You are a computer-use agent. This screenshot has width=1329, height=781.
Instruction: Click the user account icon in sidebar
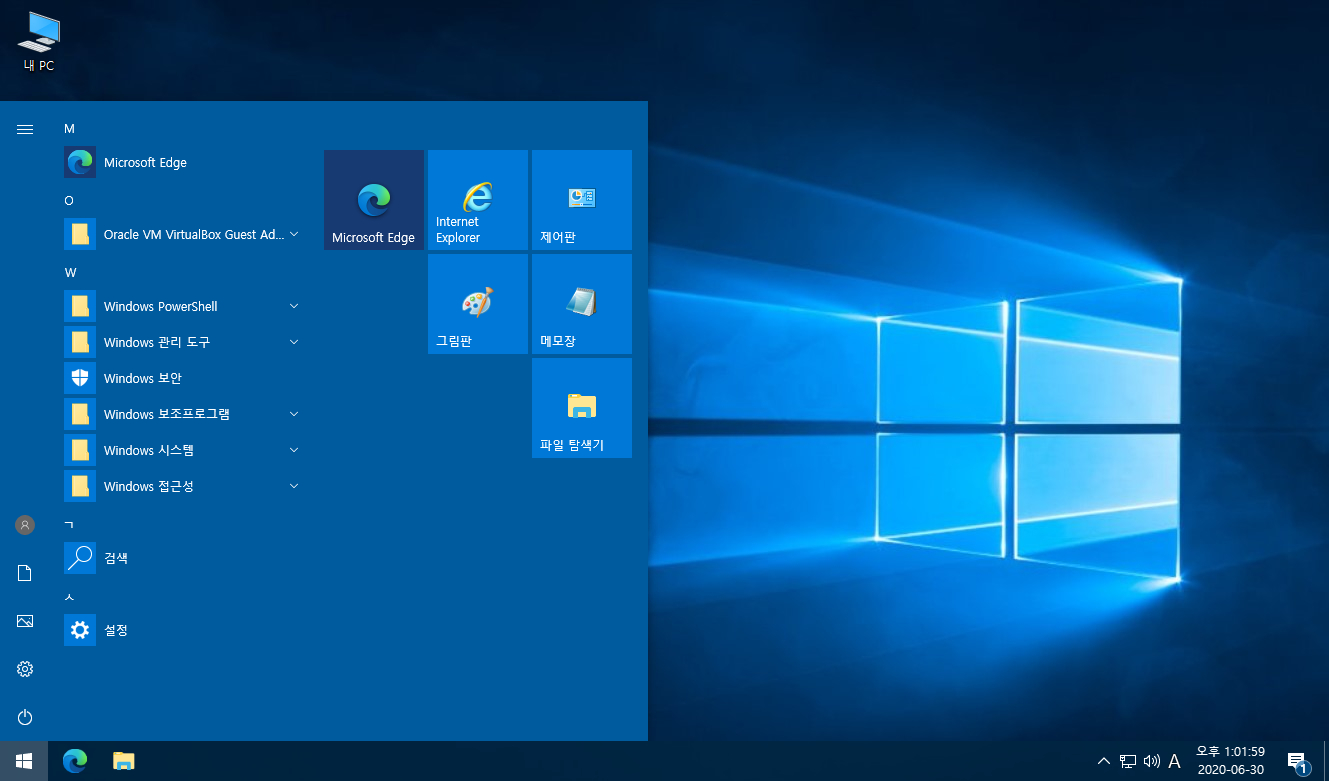click(25, 525)
